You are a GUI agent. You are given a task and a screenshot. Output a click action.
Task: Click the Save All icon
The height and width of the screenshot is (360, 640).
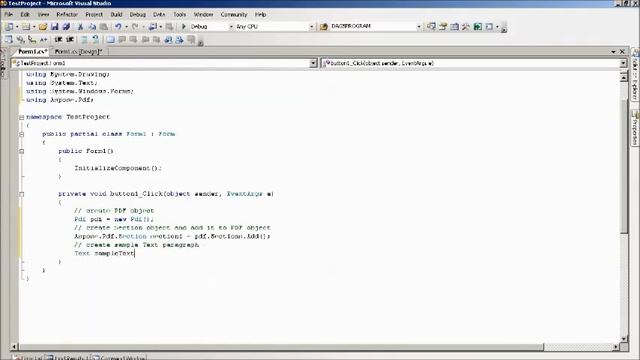[x=66, y=27]
